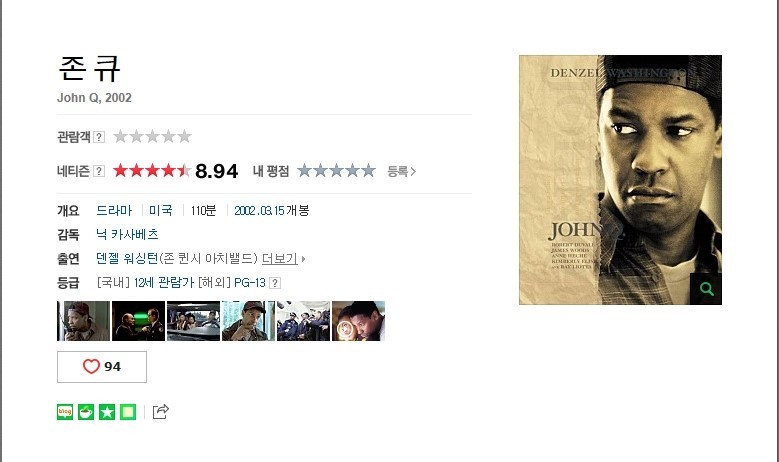Click the poster magnifier icon
Image resolution: width=779 pixels, height=462 pixels.
[x=706, y=289]
